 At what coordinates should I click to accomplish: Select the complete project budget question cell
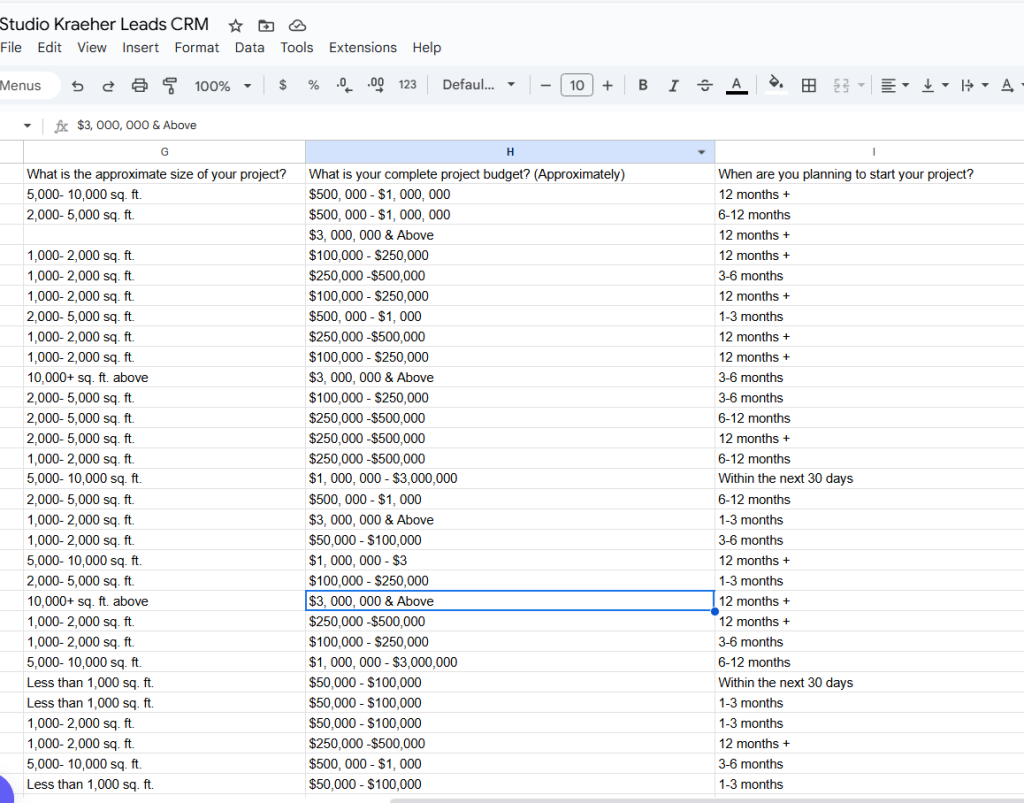[x=510, y=174]
